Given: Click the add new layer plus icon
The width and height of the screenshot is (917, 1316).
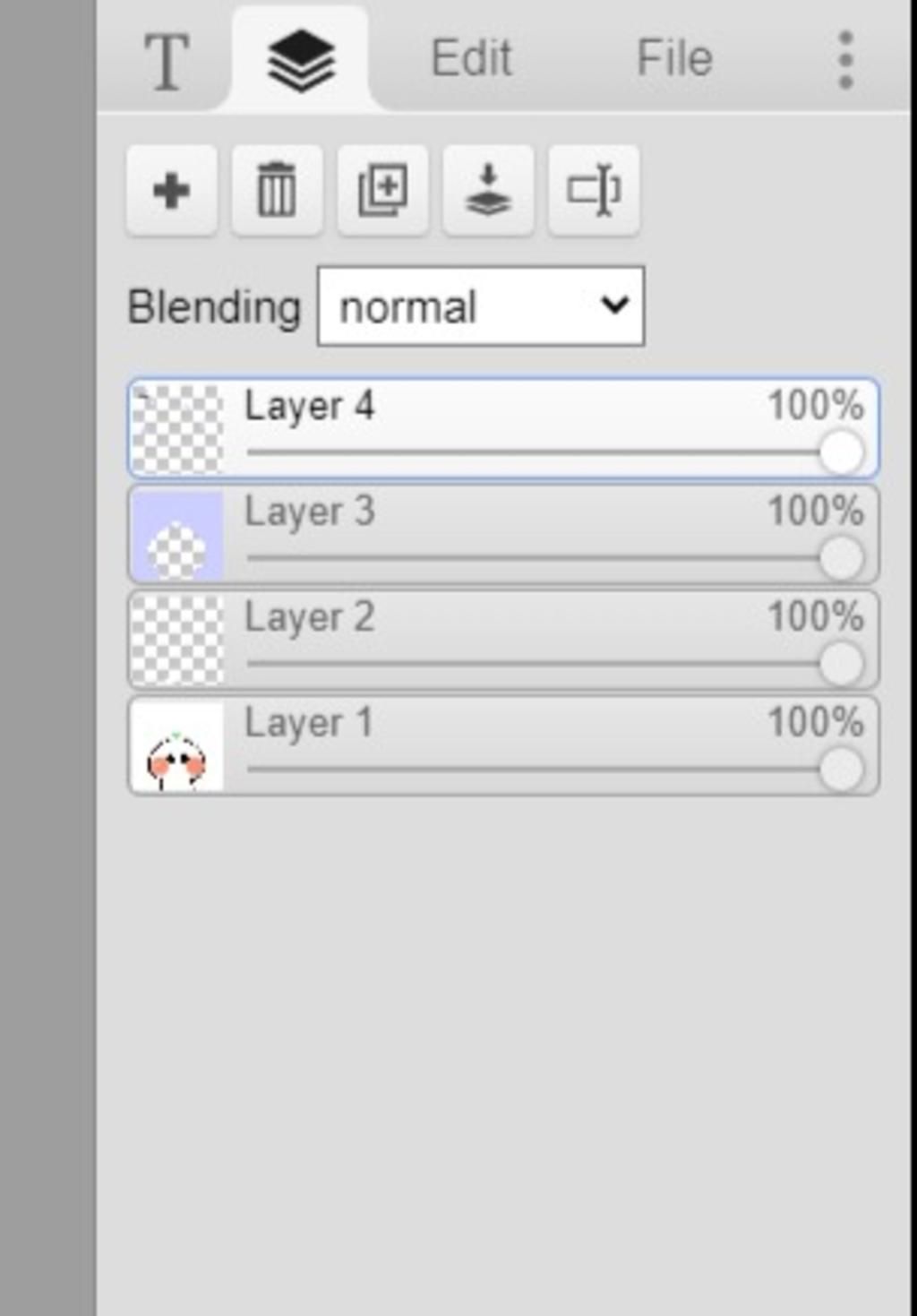Looking at the screenshot, I should (x=171, y=191).
